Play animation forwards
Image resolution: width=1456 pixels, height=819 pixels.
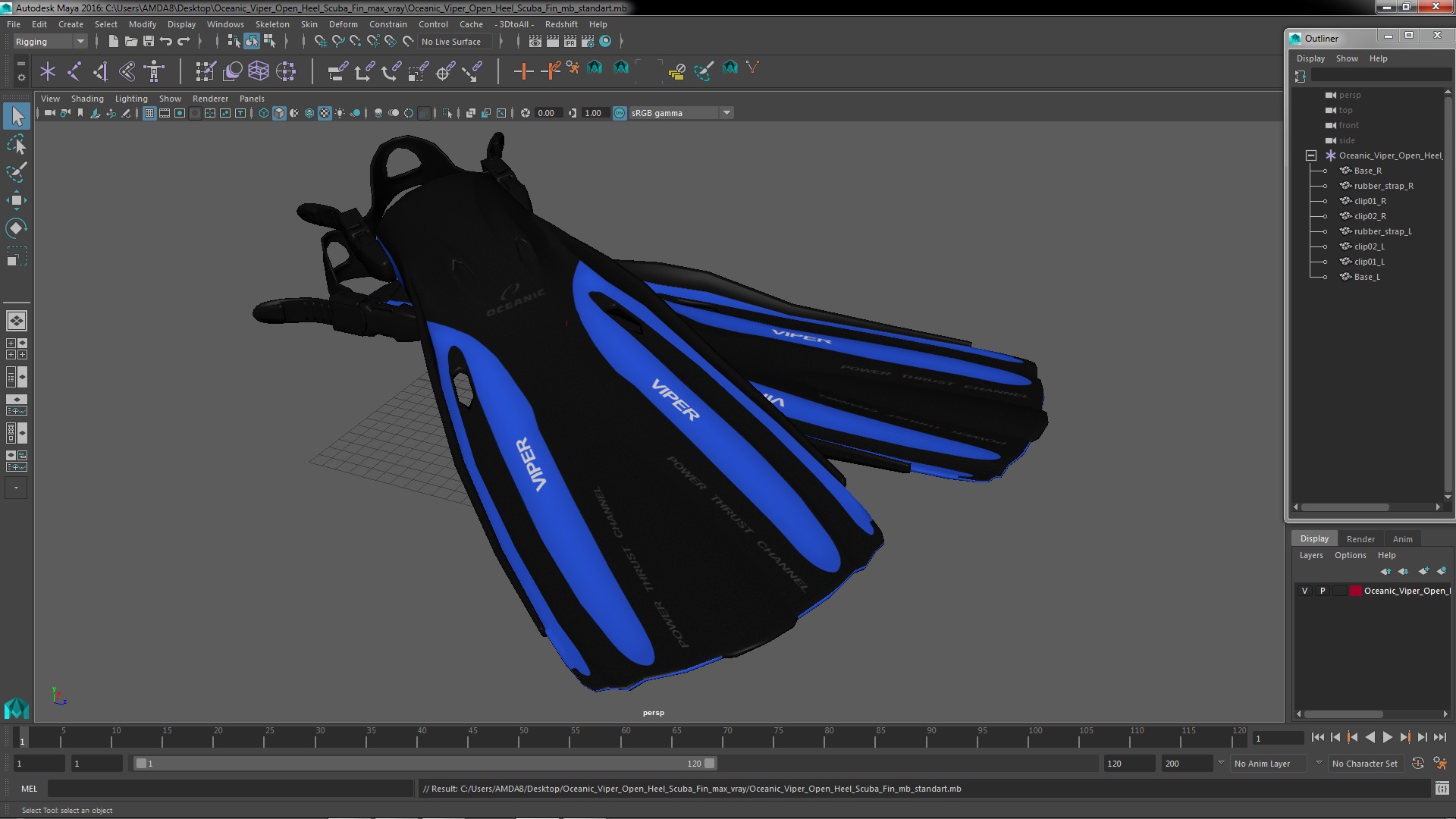tap(1387, 737)
